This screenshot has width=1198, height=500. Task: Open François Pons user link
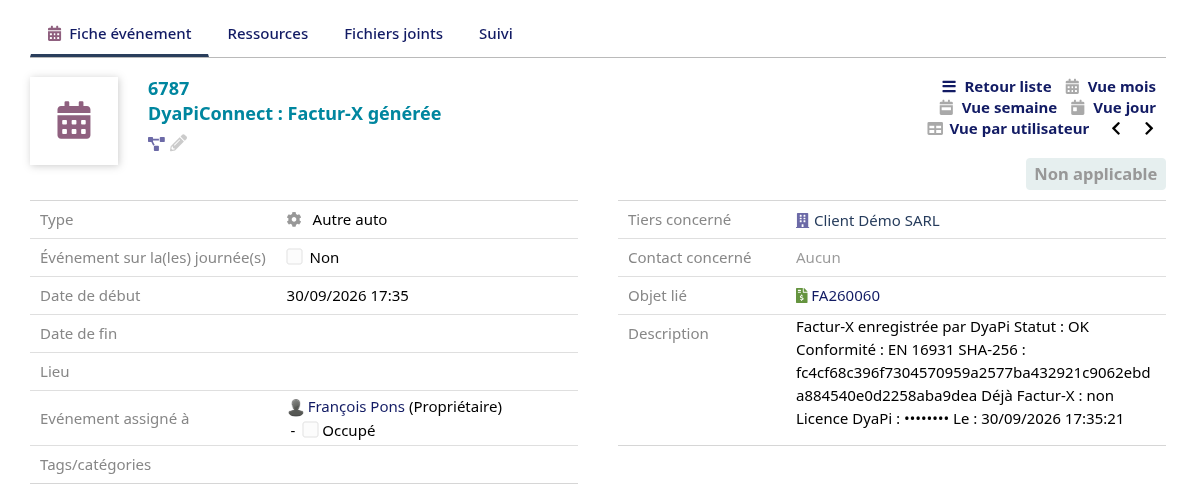click(x=356, y=407)
